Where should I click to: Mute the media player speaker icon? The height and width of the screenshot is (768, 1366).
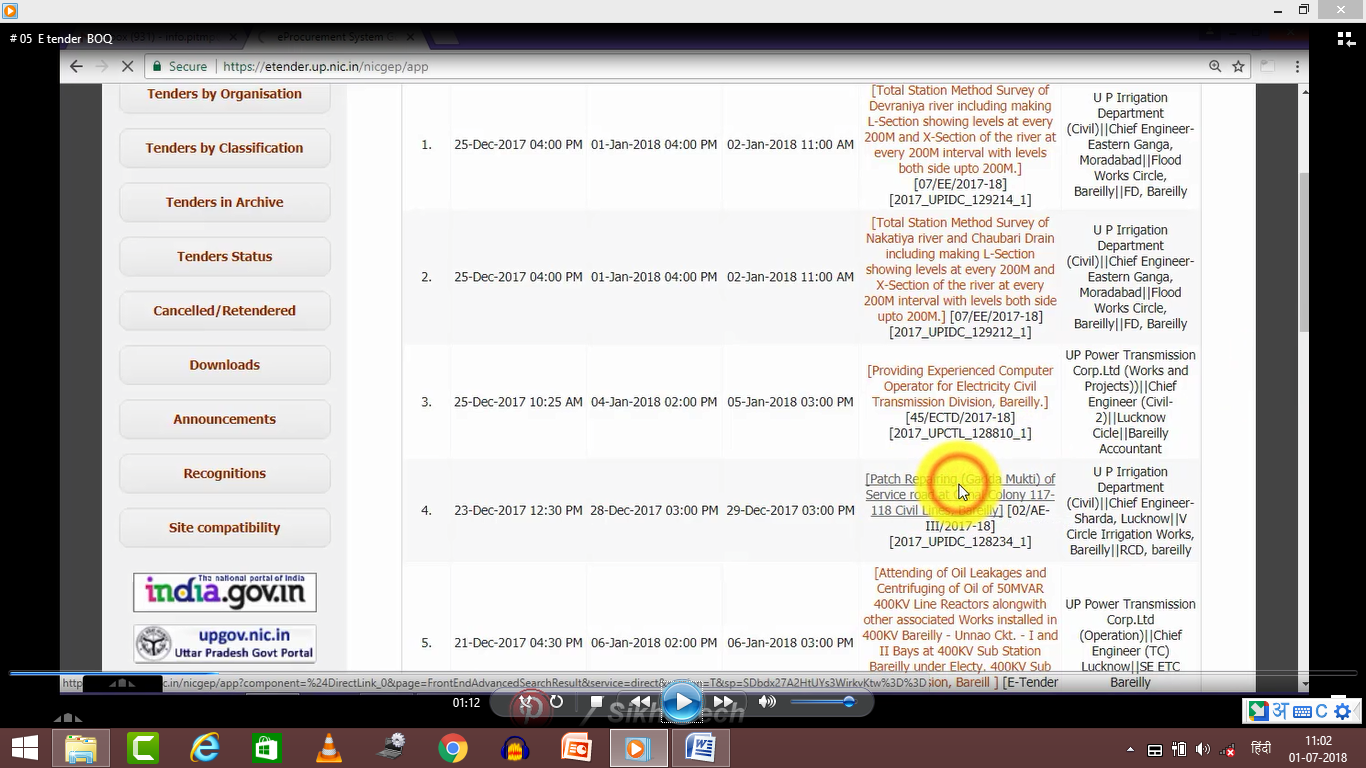(767, 702)
